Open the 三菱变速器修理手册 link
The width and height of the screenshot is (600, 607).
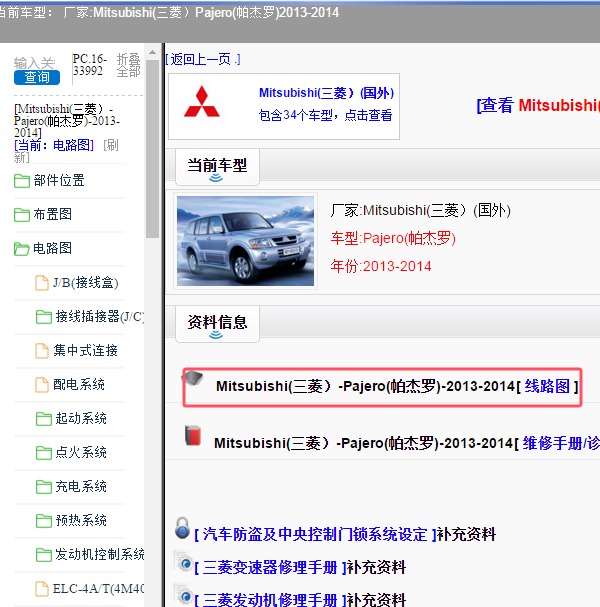[270, 568]
